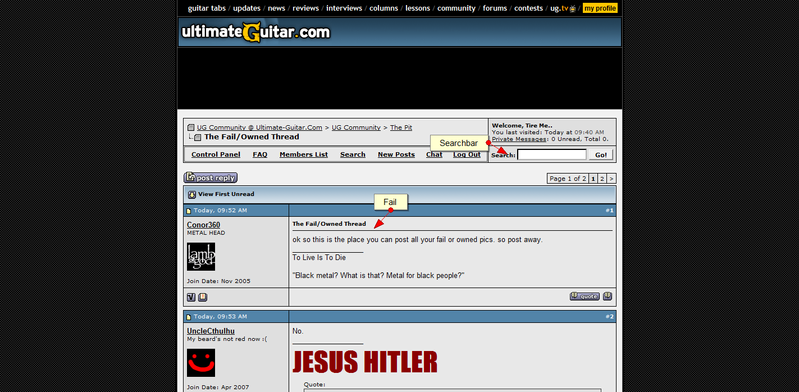The image size is (799, 392).
Task: Click the text Join Date: Nov 2005
Action: (x=219, y=281)
